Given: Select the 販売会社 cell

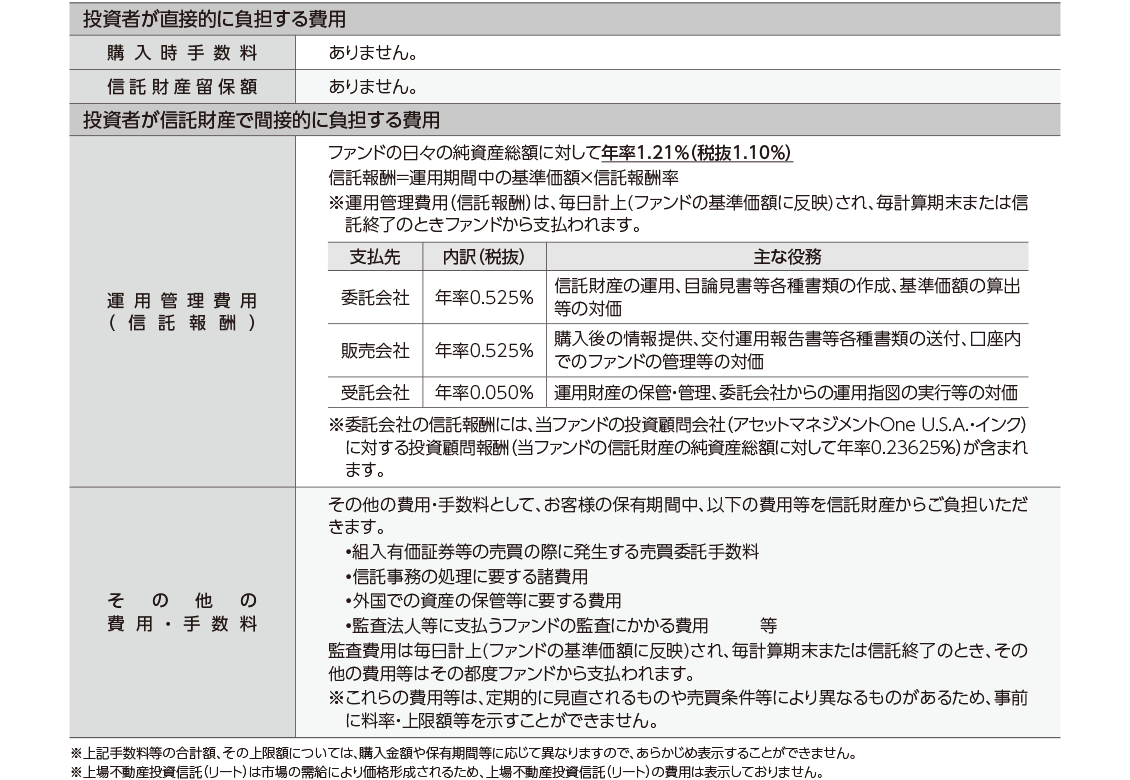Looking at the screenshot, I should pos(375,350).
